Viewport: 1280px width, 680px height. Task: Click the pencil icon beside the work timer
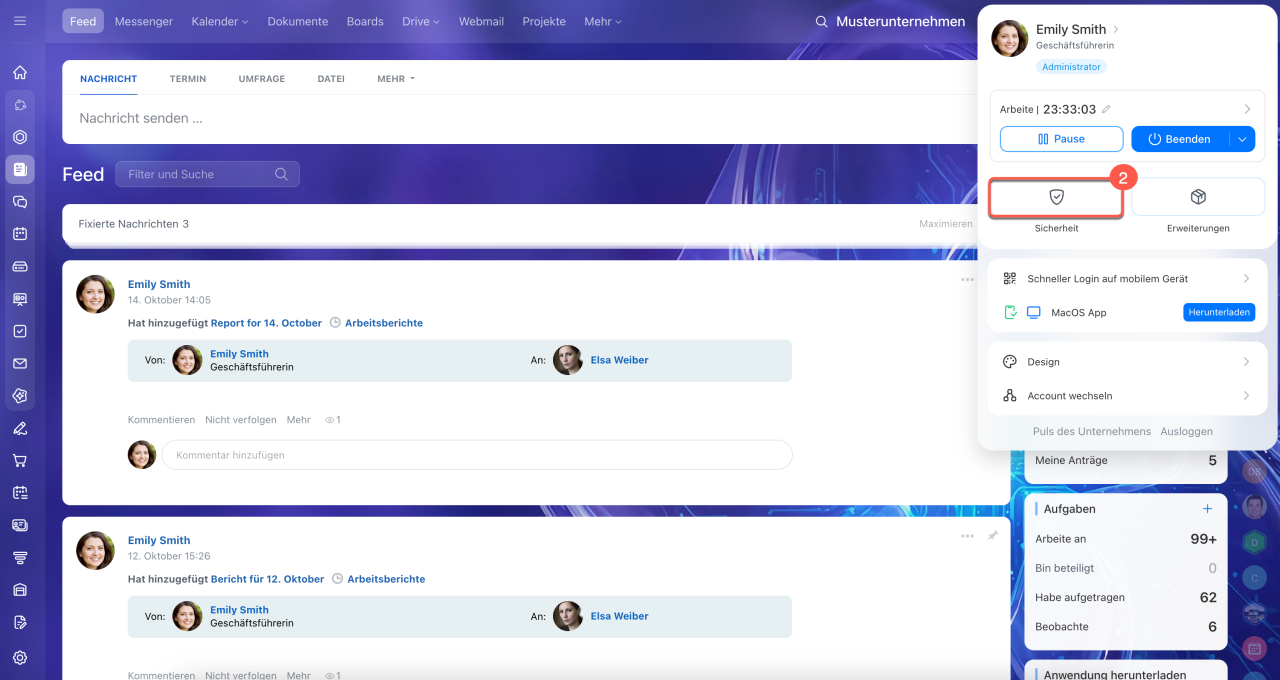point(1106,109)
